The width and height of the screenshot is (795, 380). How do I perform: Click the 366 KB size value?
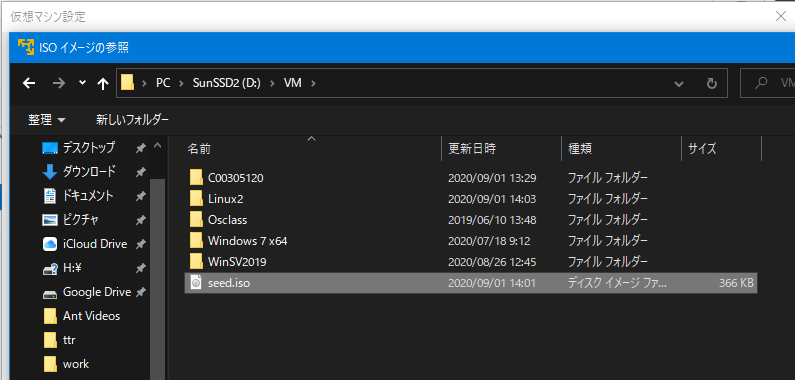tap(736, 283)
